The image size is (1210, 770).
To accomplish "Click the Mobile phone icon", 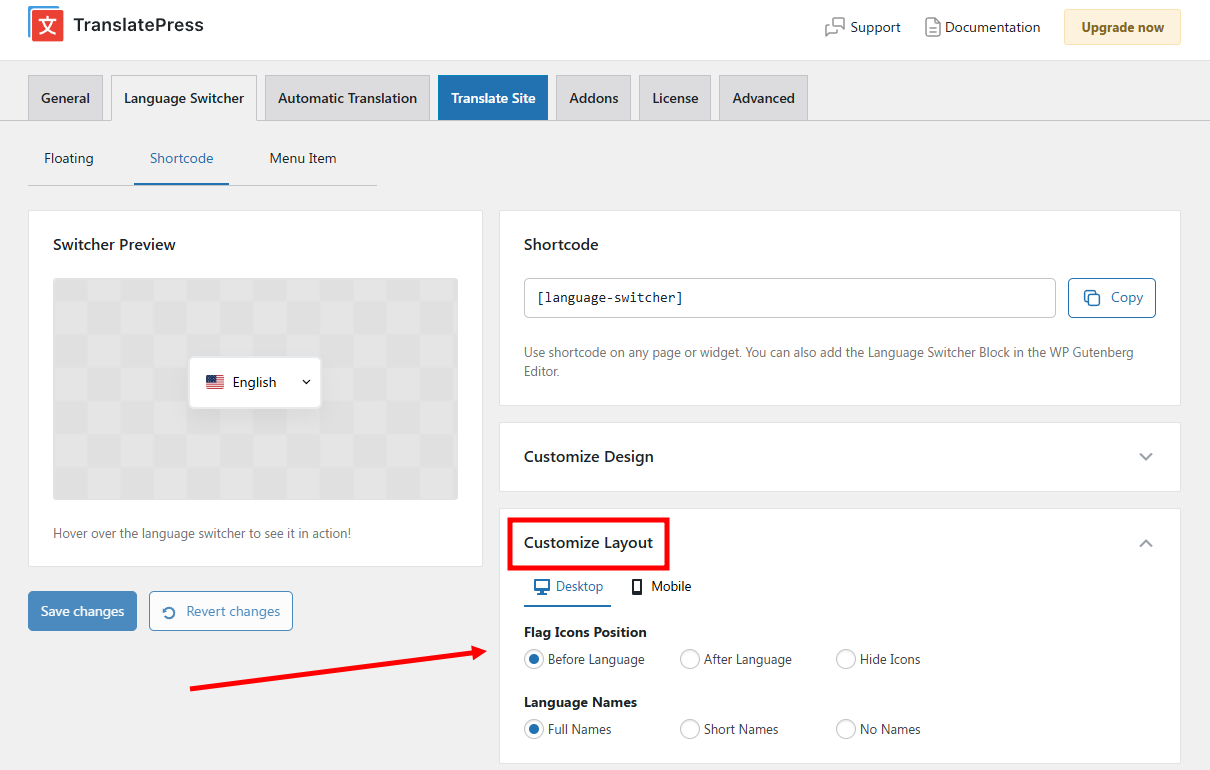I will pyautogui.click(x=637, y=587).
